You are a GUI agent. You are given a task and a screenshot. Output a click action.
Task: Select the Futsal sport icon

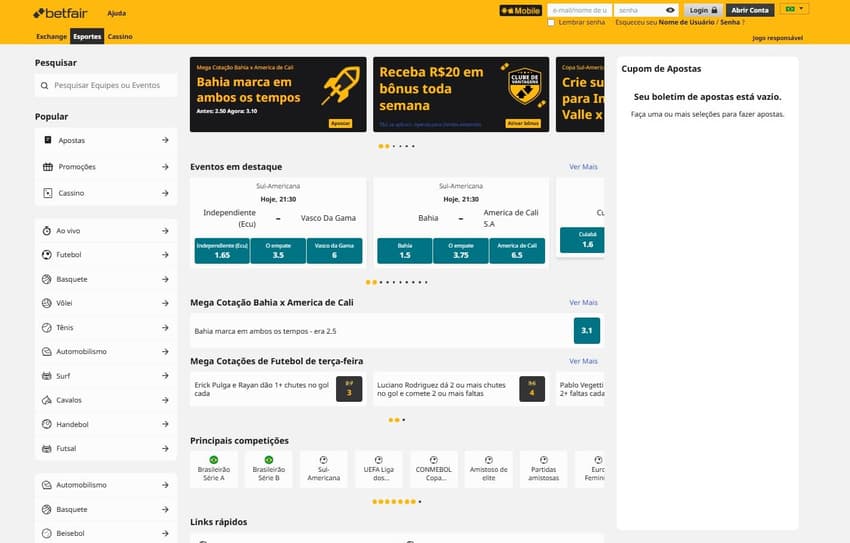(x=47, y=449)
